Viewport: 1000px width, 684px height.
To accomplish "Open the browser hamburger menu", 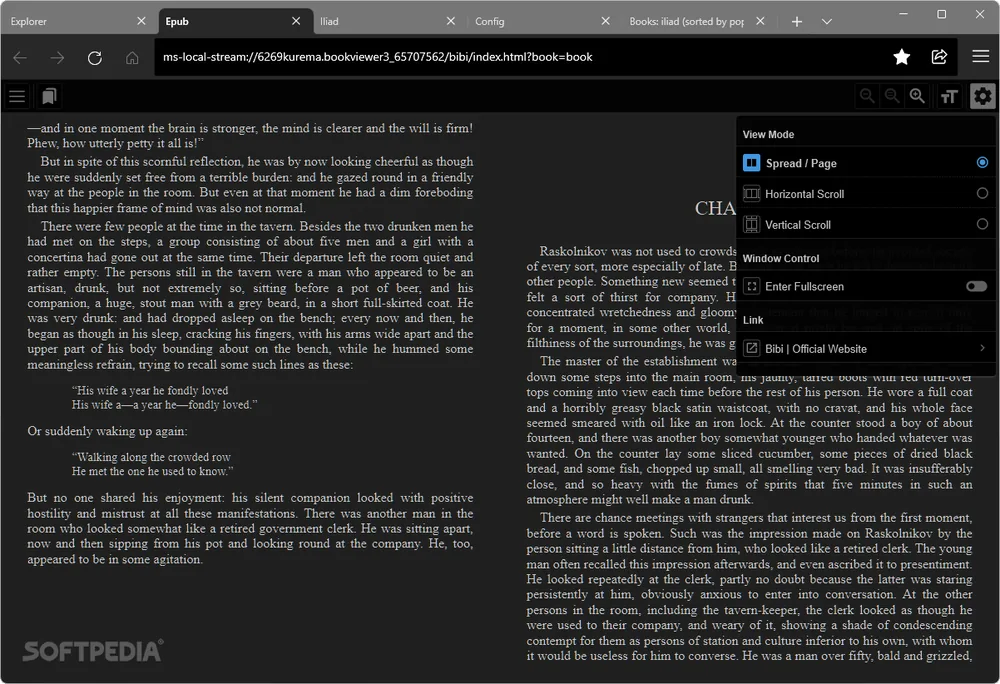I will coord(981,57).
